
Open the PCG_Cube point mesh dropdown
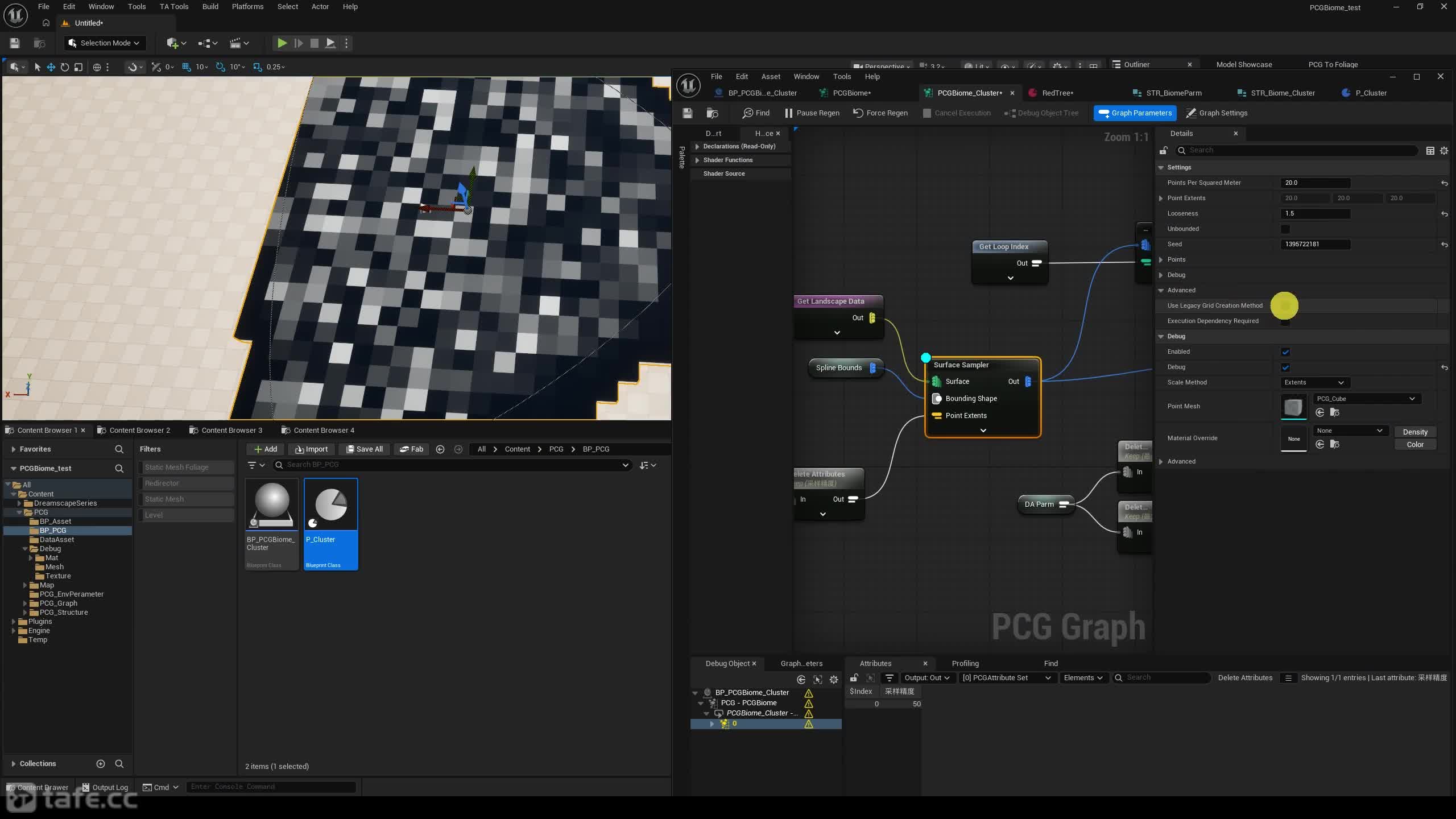point(1365,399)
